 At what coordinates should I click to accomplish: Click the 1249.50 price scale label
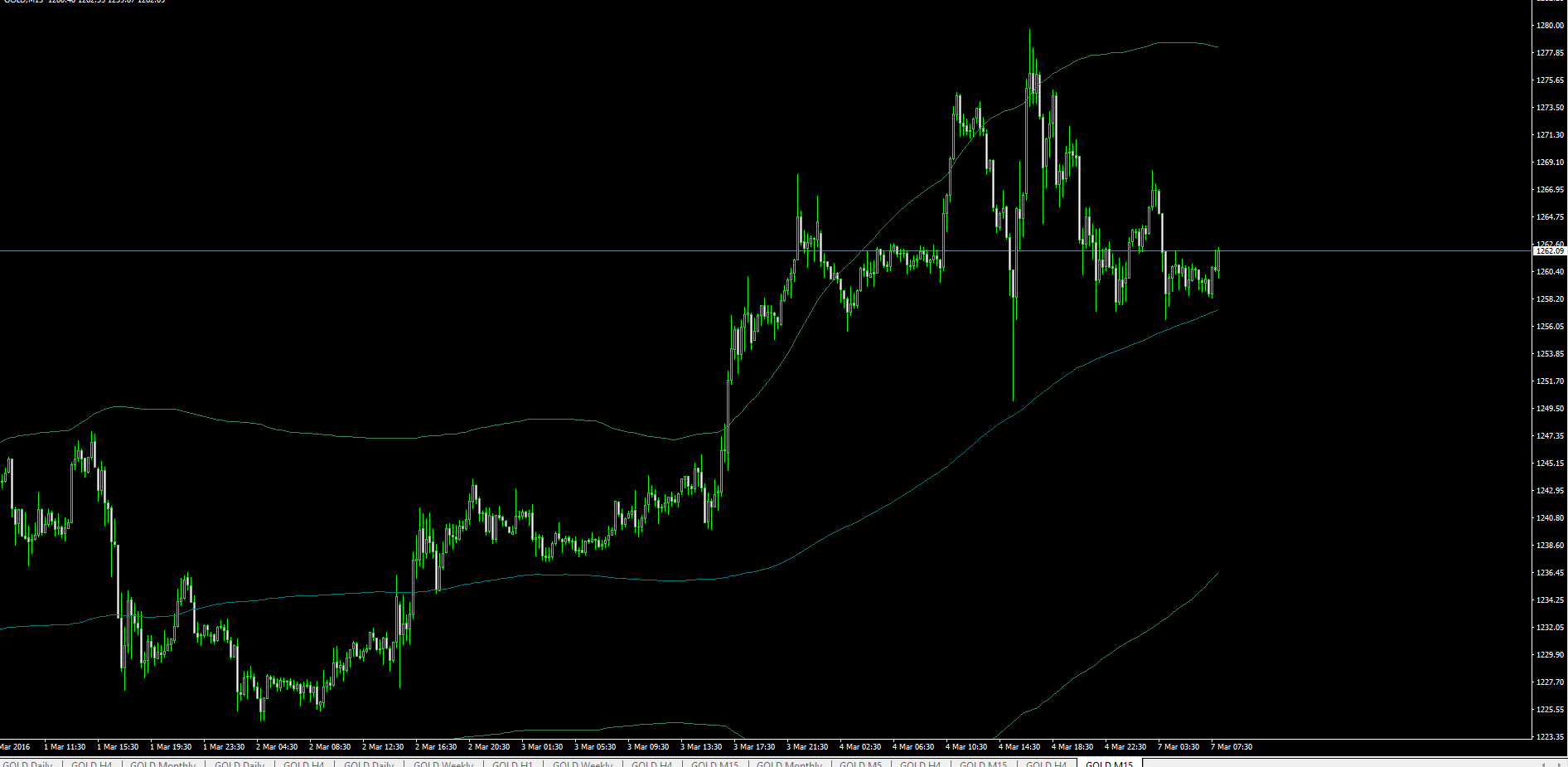1550,409
